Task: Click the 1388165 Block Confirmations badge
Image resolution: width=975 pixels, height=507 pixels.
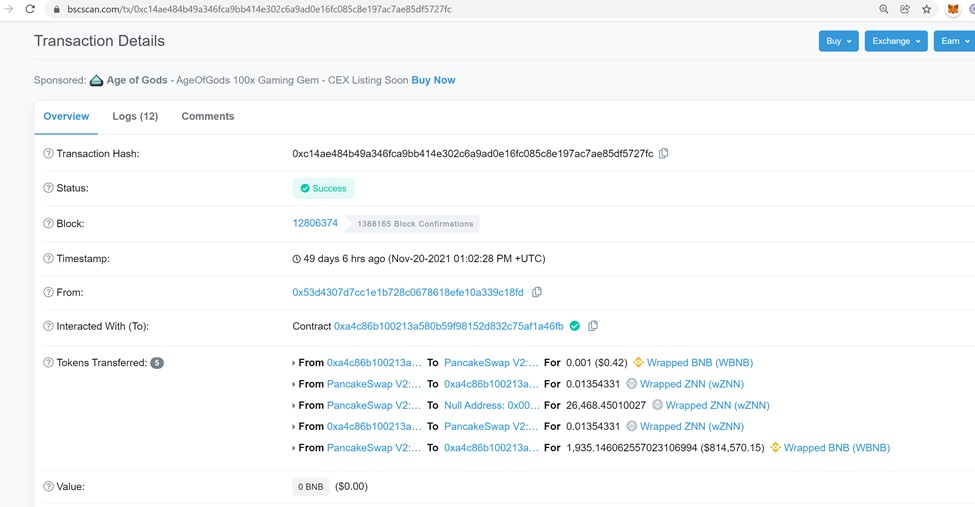Action: pos(413,224)
